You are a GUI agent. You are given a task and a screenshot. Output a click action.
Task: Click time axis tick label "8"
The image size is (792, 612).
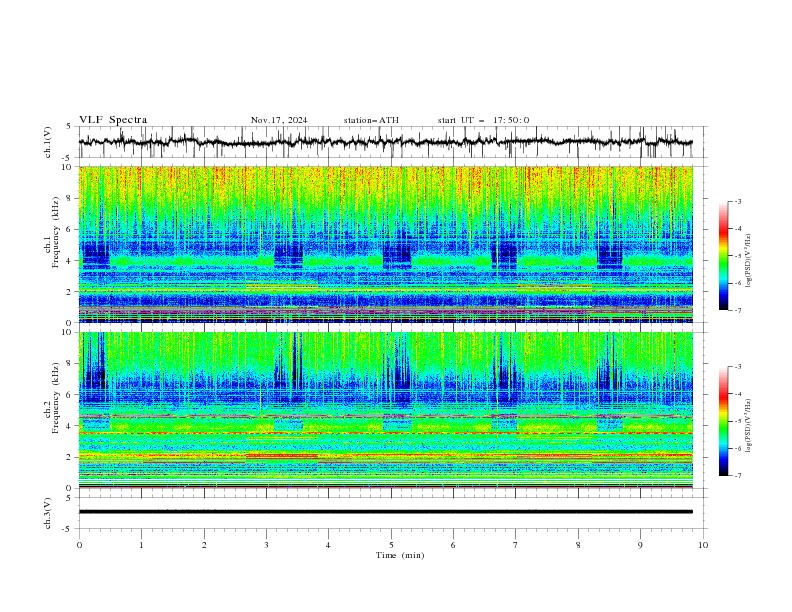tap(578, 545)
